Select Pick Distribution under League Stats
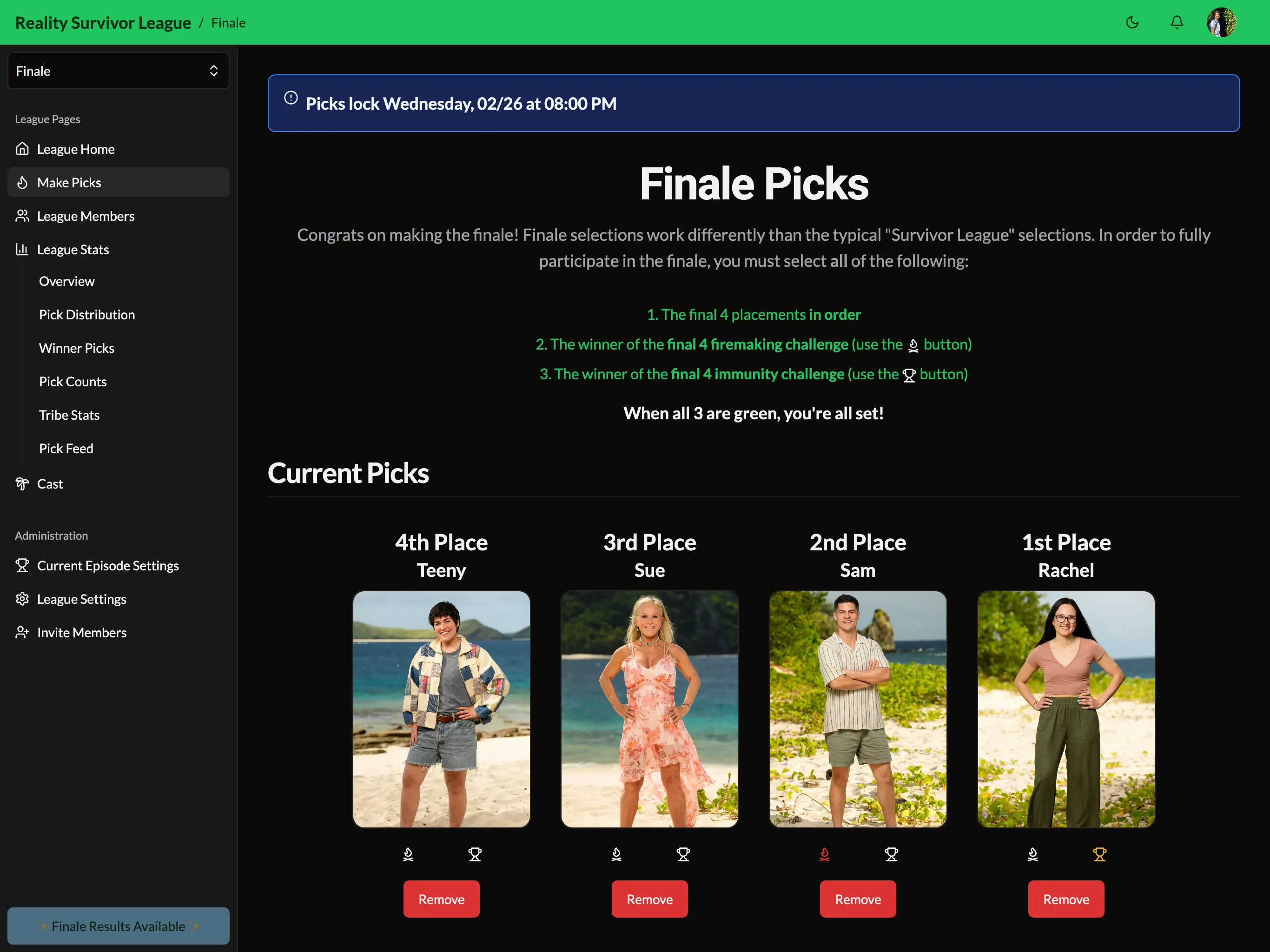This screenshot has width=1270, height=952. [x=87, y=314]
